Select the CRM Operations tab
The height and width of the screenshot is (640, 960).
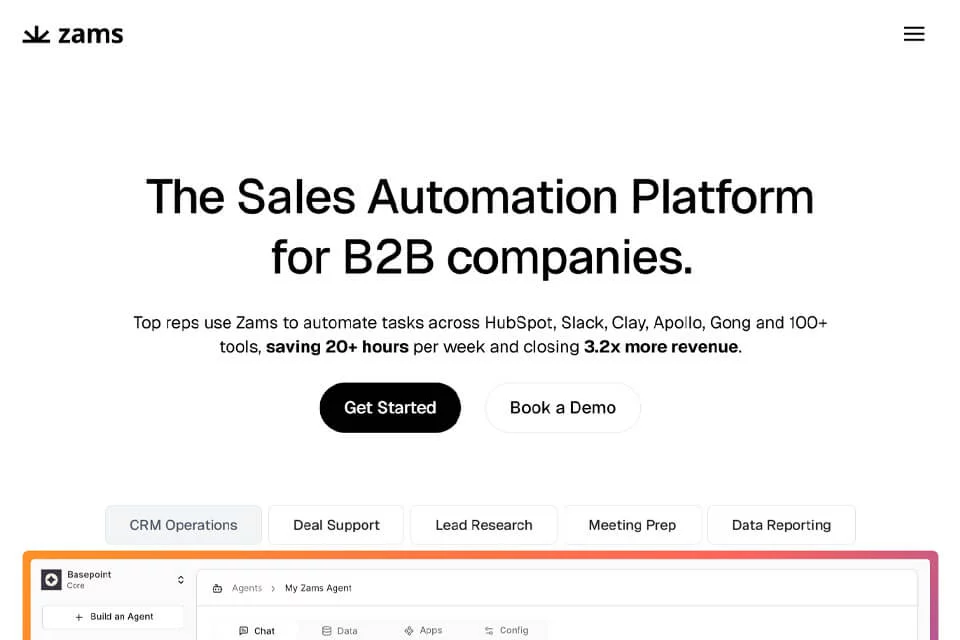click(184, 525)
